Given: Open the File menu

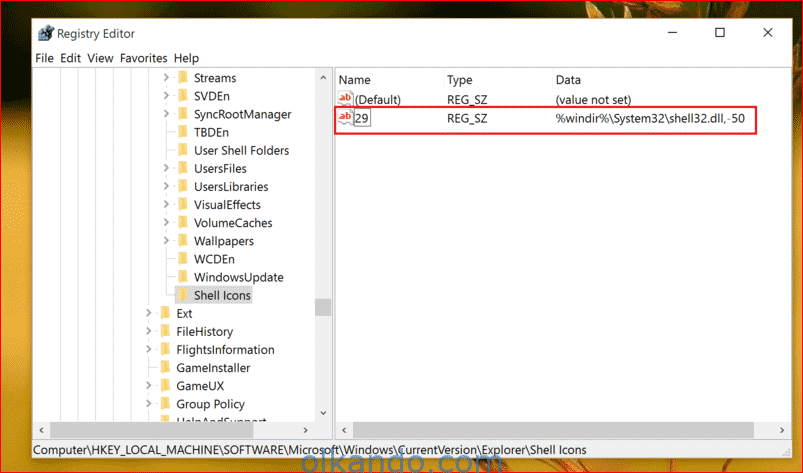Looking at the screenshot, I should tap(45, 58).
